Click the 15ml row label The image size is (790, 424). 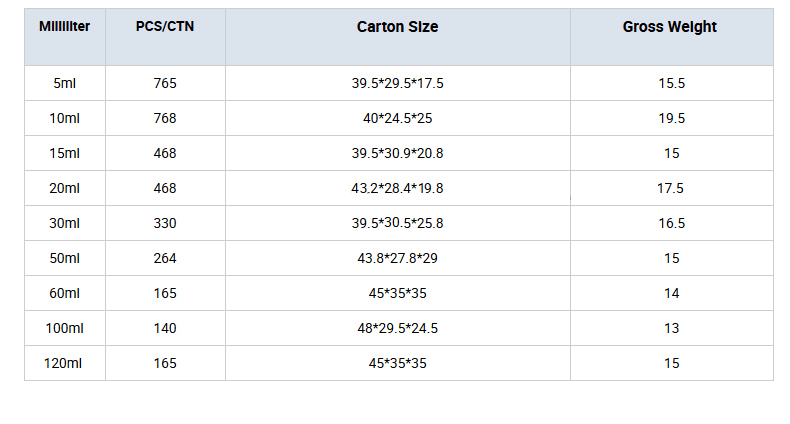click(x=64, y=153)
